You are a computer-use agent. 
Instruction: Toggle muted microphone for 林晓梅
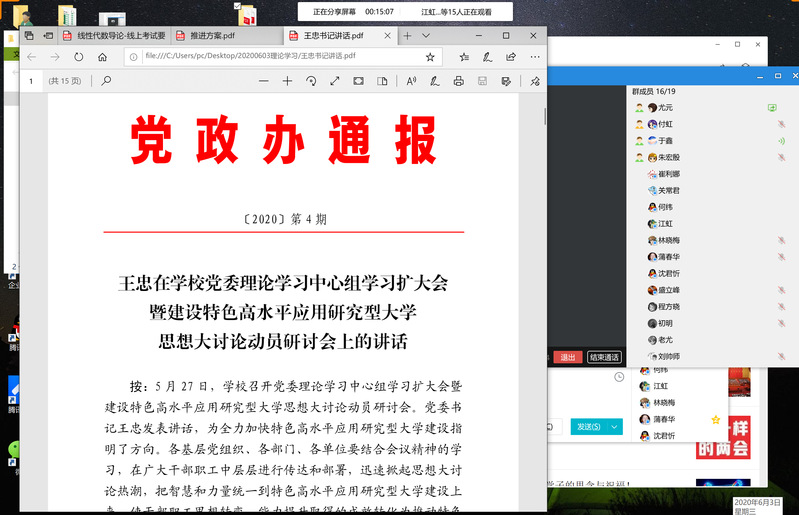click(781, 240)
